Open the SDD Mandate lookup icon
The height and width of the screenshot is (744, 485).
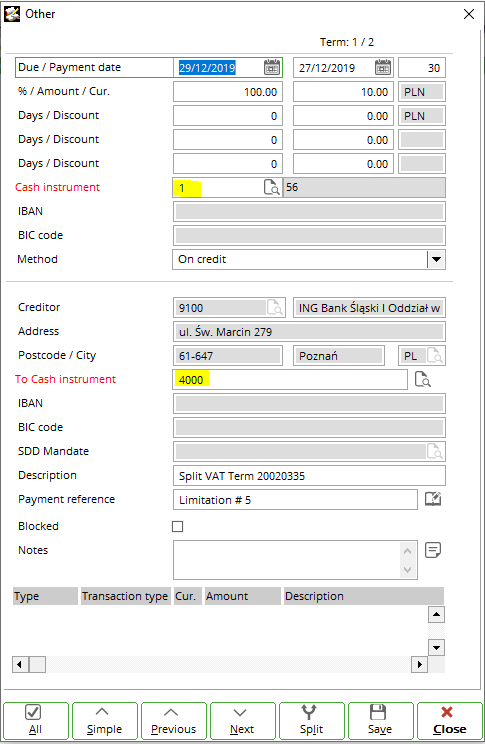435,451
